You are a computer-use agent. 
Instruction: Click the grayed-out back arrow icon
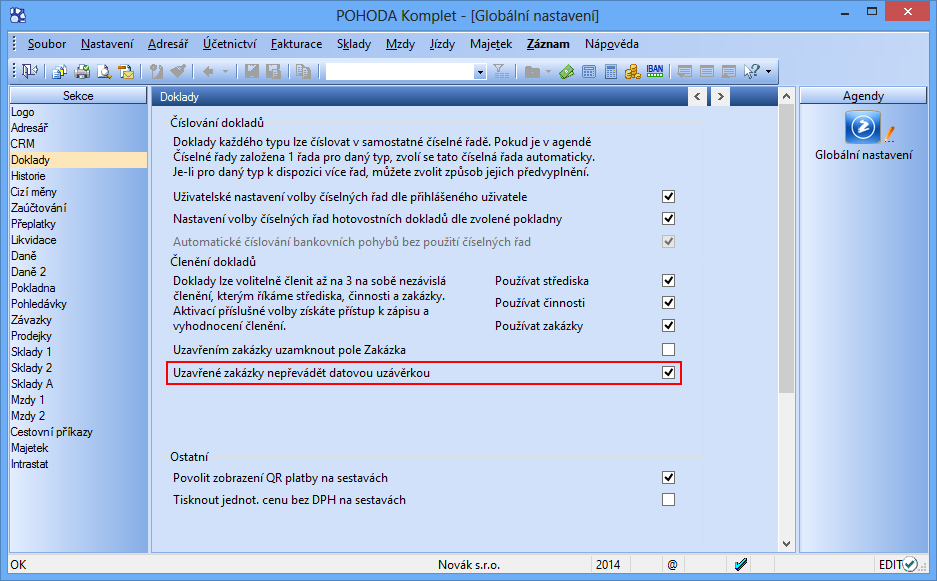[x=208, y=72]
